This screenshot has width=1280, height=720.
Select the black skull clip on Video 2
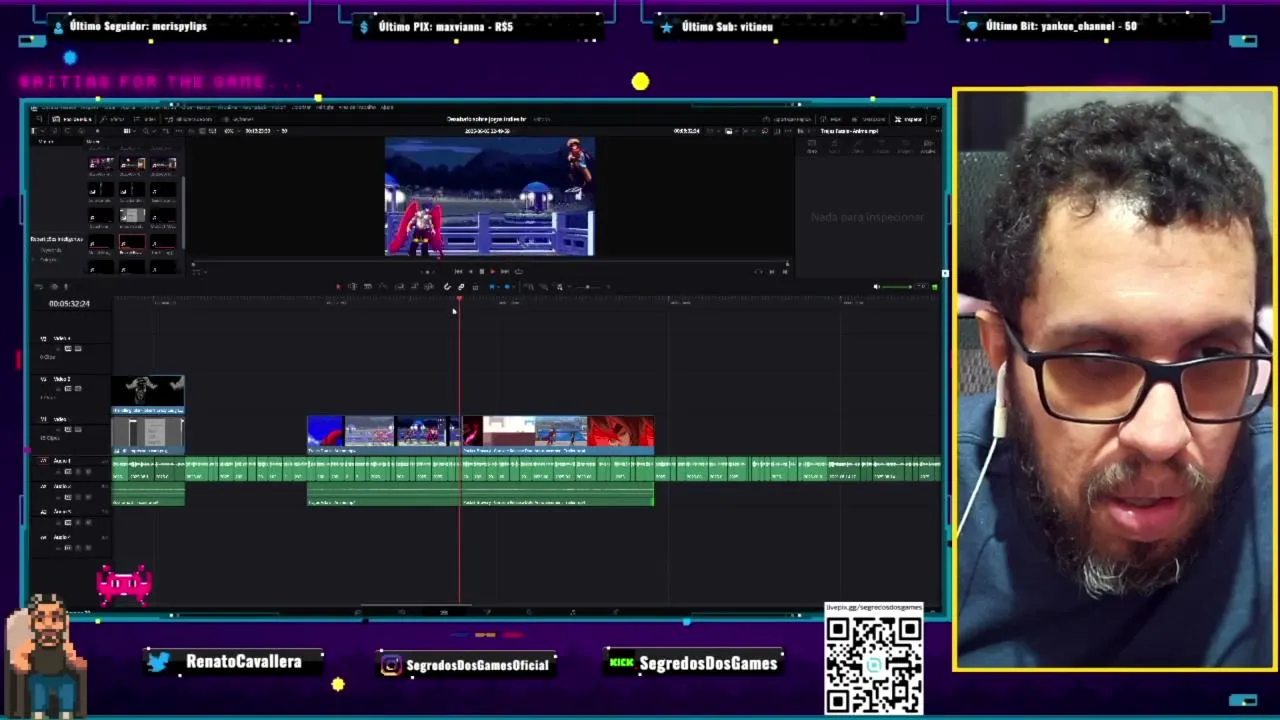click(x=148, y=394)
